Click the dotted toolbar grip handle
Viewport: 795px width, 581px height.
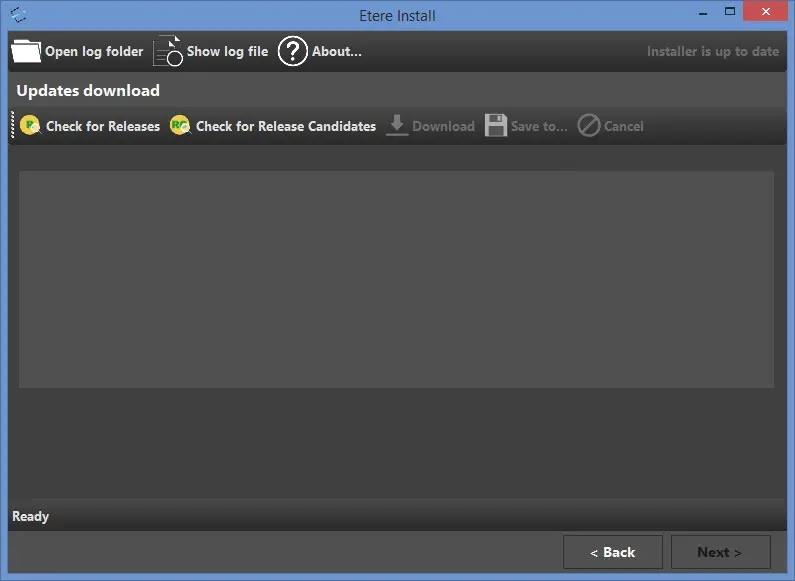pos(13,126)
